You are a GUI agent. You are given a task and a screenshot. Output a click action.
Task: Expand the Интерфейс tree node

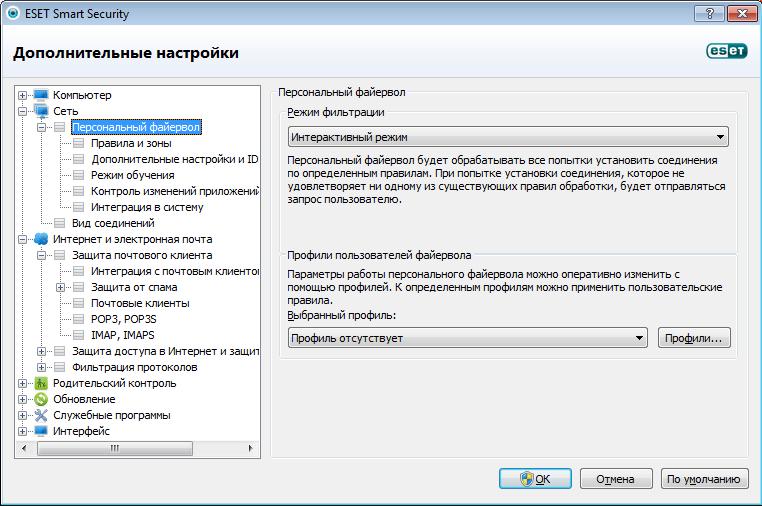point(22,432)
